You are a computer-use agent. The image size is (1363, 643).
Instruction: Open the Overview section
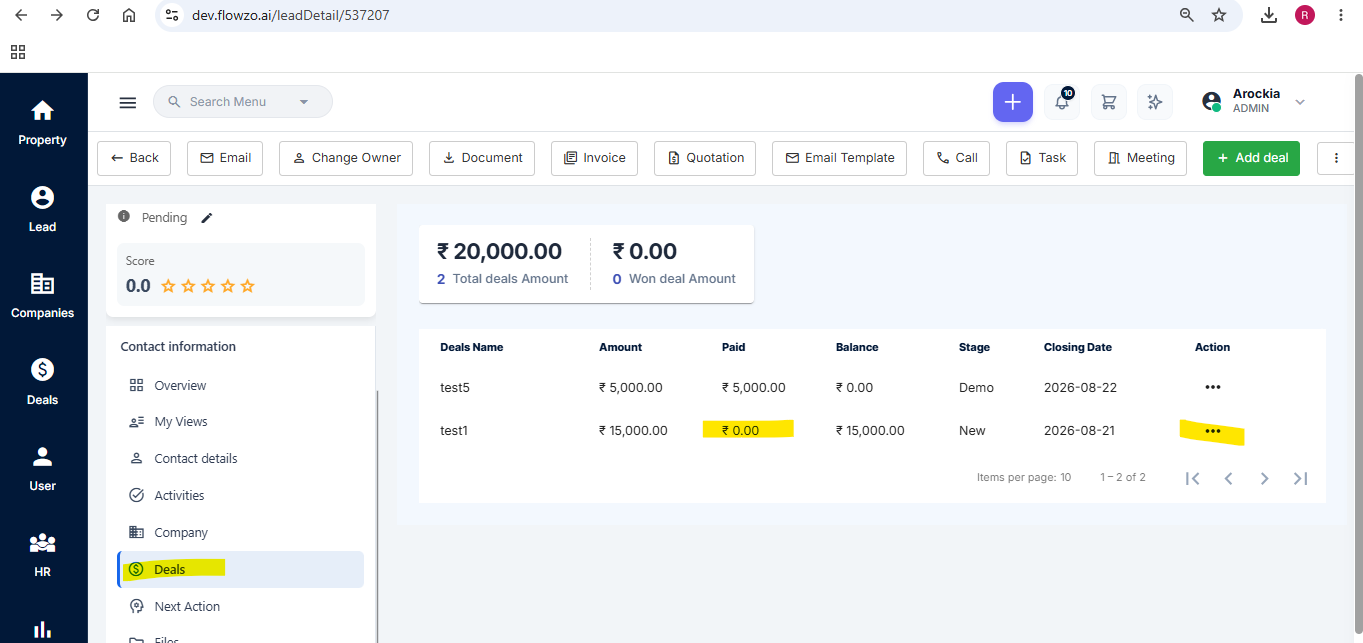(180, 386)
